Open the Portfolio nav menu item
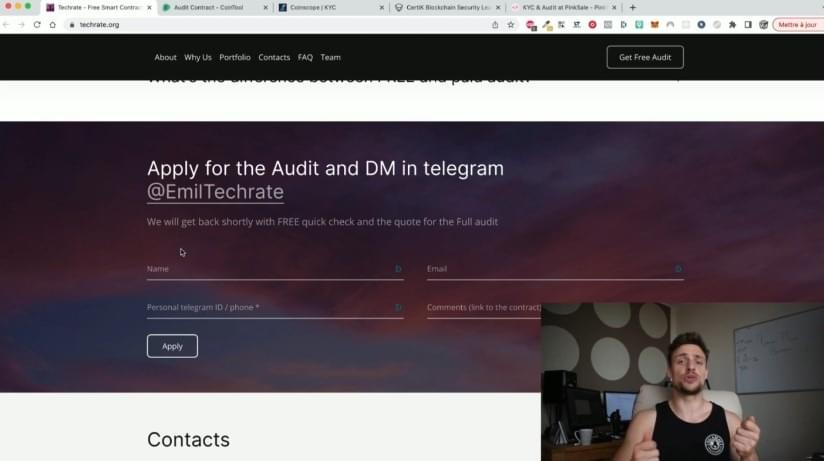Viewport: 824px width, 461px height. [235, 57]
